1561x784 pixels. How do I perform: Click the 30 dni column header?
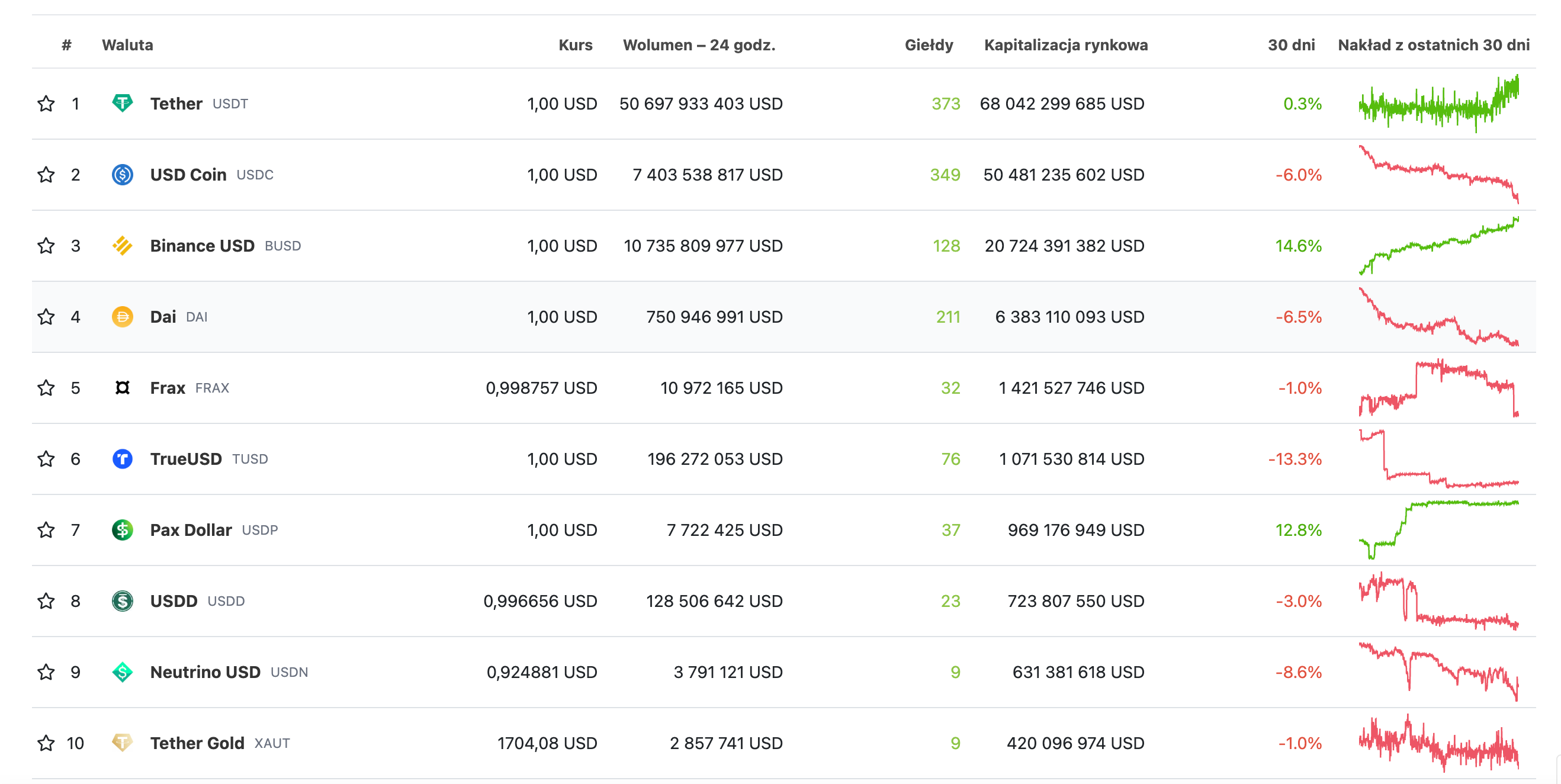tap(1291, 45)
